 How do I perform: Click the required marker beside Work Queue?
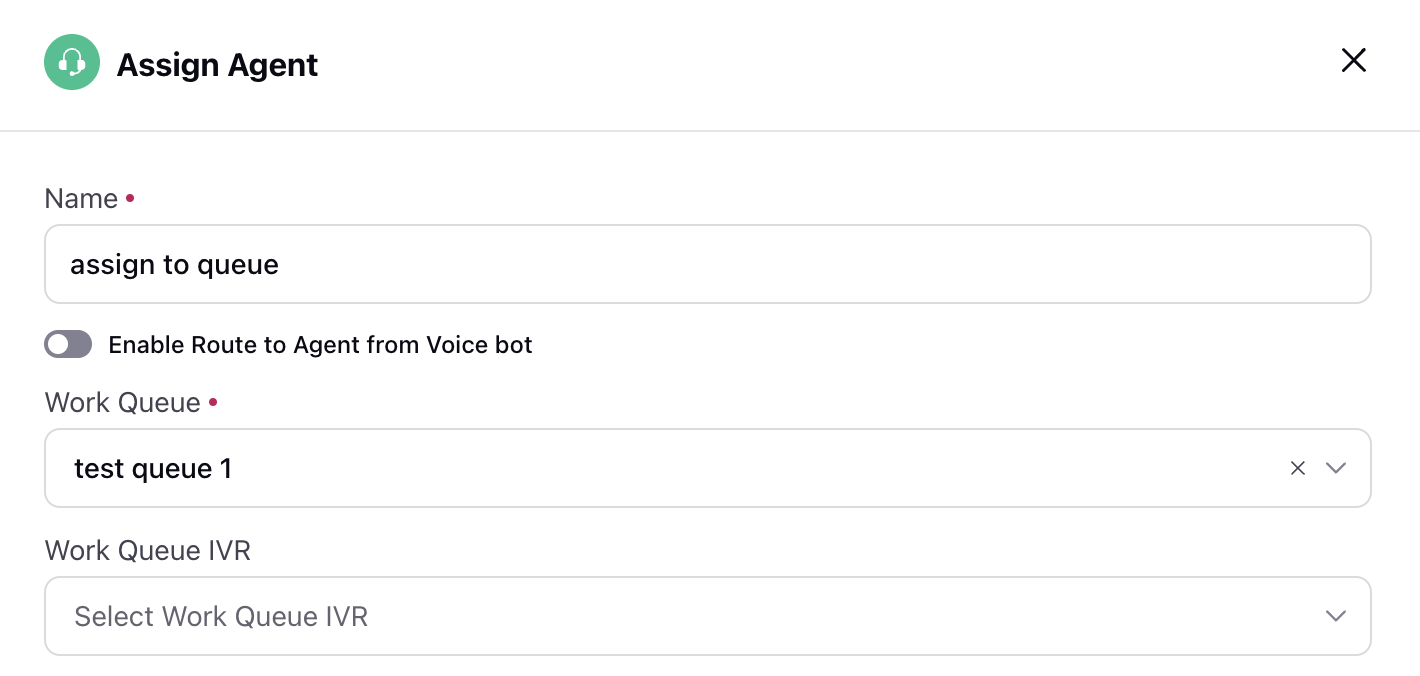click(213, 403)
